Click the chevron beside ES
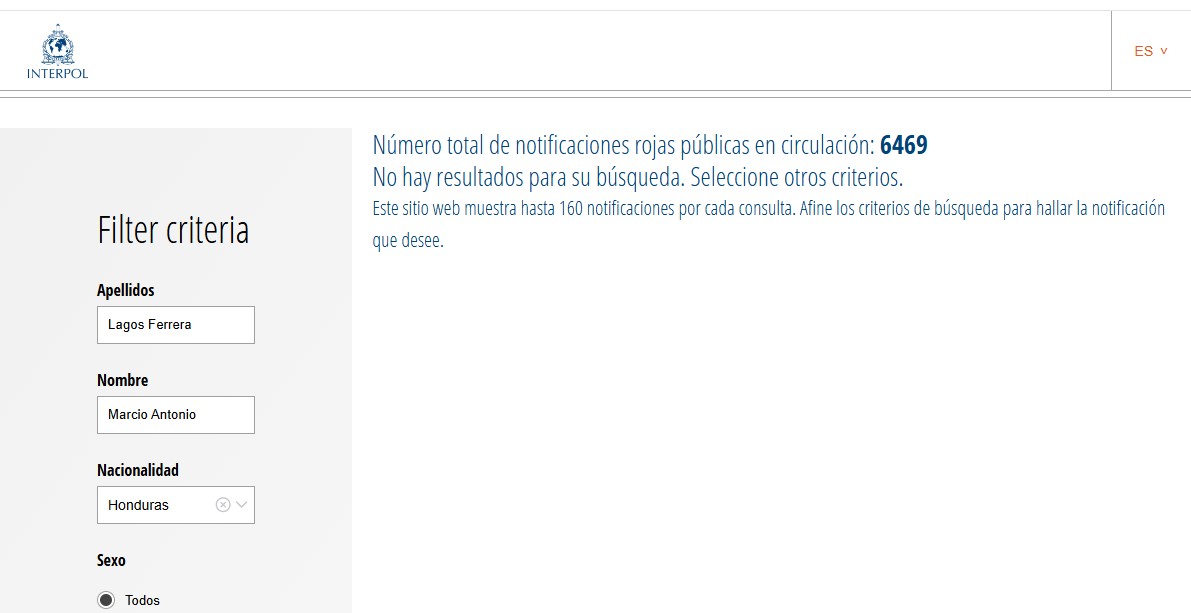1191x613 pixels. pyautogui.click(x=1163, y=51)
